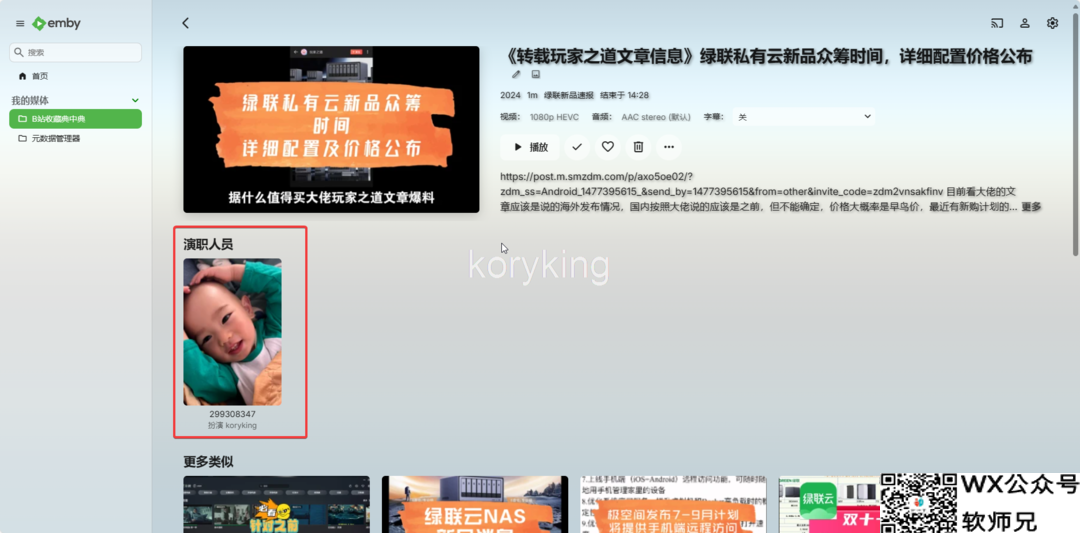Mark the video as played
1080x533 pixels.
tap(577, 147)
